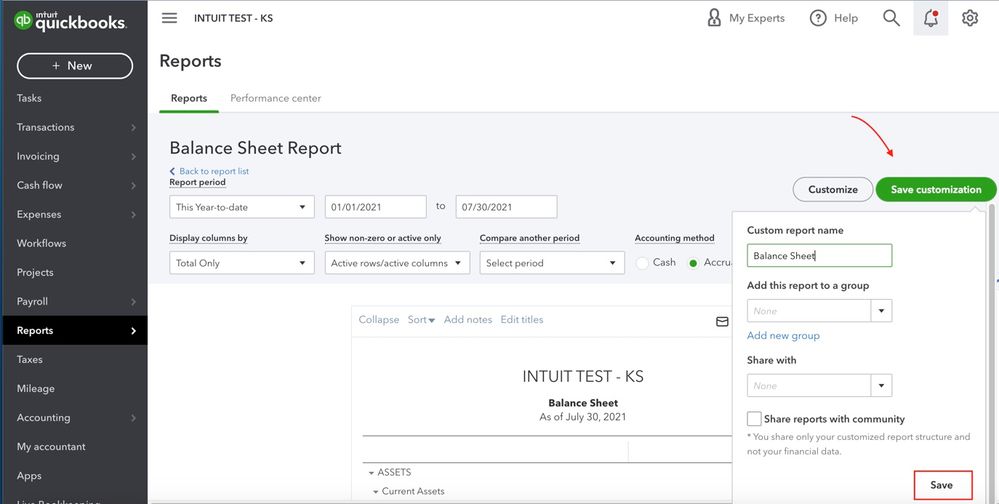The image size is (999, 504).
Task: Click the Save customization button
Action: (x=935, y=189)
